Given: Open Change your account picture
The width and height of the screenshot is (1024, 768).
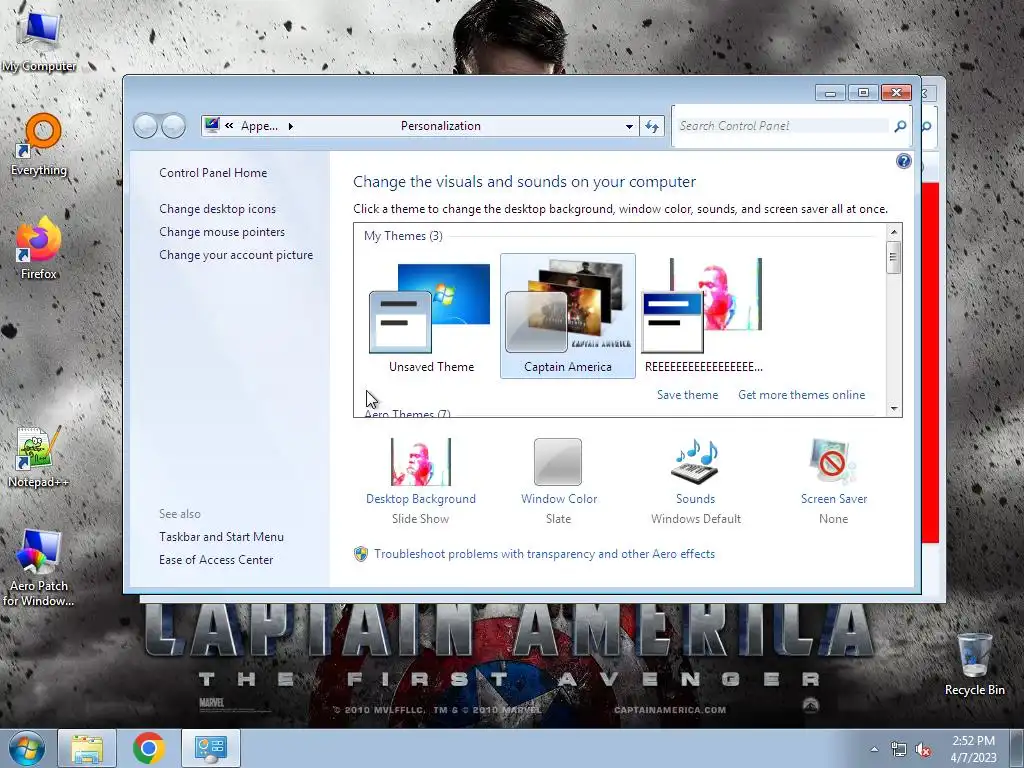Looking at the screenshot, I should (236, 255).
